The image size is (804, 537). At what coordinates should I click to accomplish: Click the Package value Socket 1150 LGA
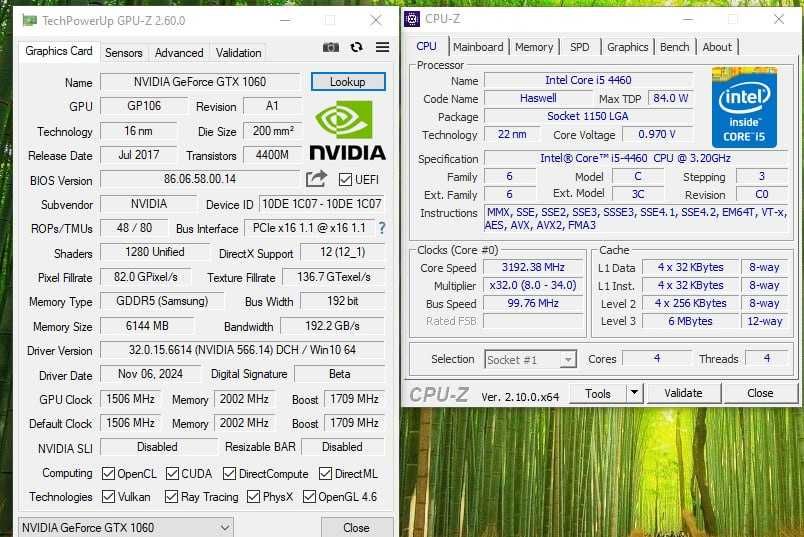(588, 116)
